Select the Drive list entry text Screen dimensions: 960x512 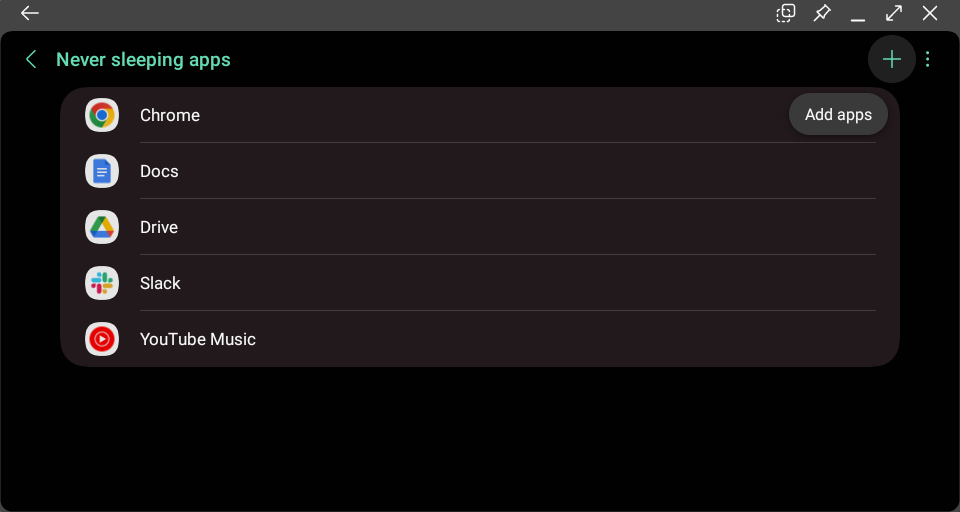coord(159,227)
